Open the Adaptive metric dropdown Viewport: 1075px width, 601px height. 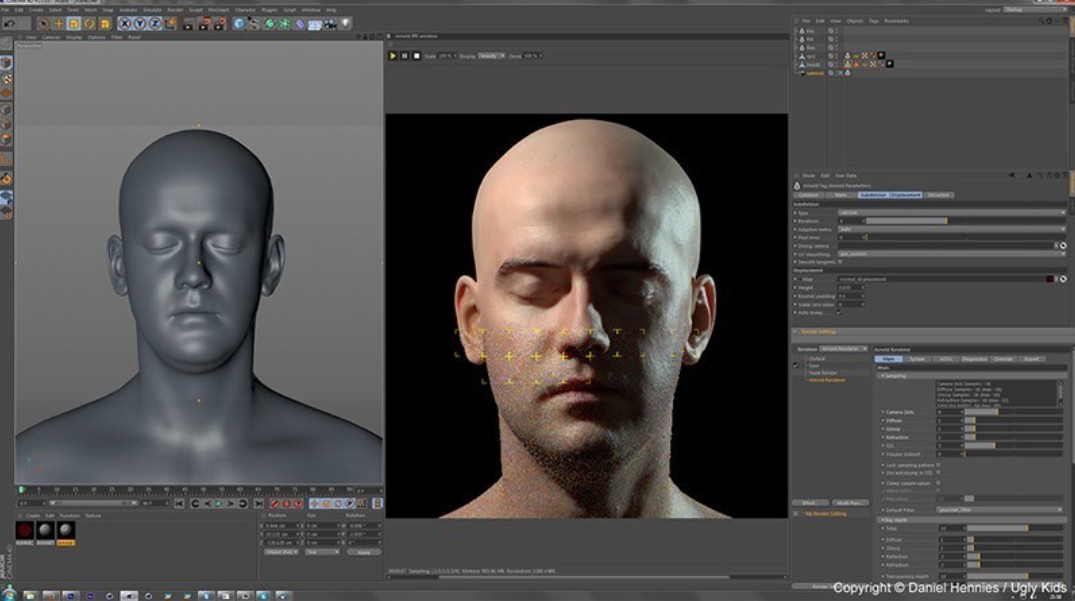tap(950, 229)
